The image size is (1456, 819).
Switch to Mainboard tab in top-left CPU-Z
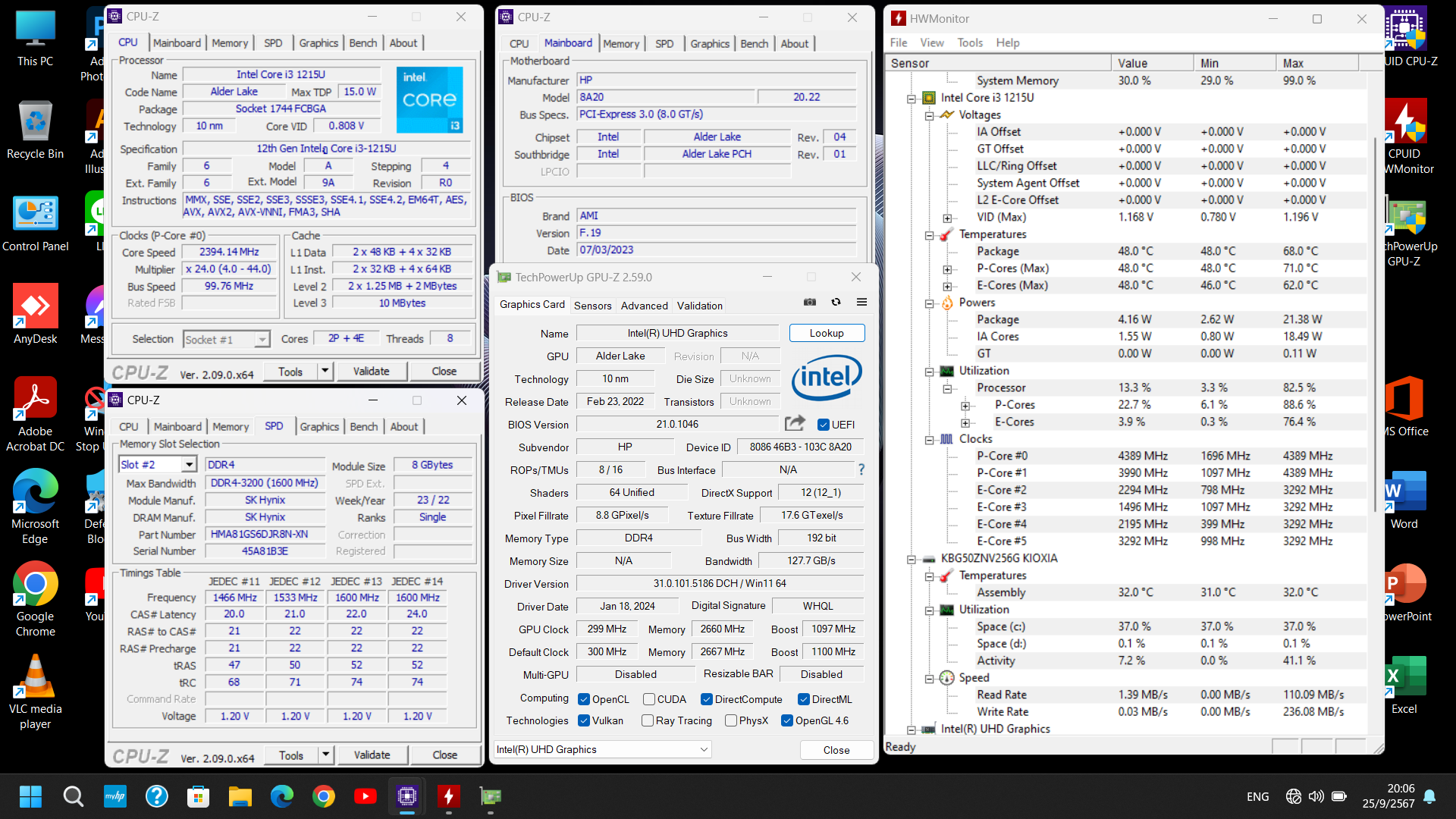click(177, 42)
